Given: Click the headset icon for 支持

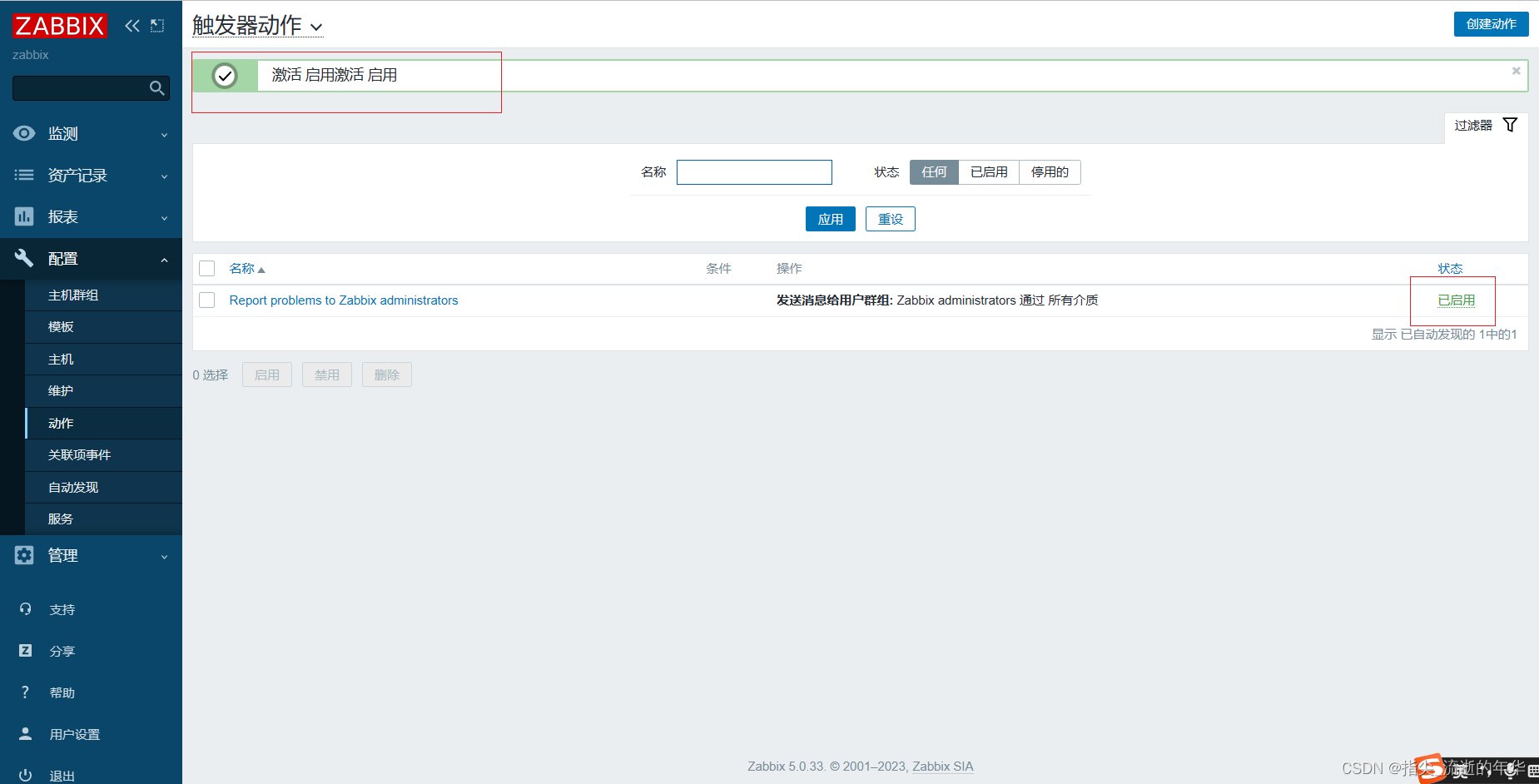Looking at the screenshot, I should 26,609.
